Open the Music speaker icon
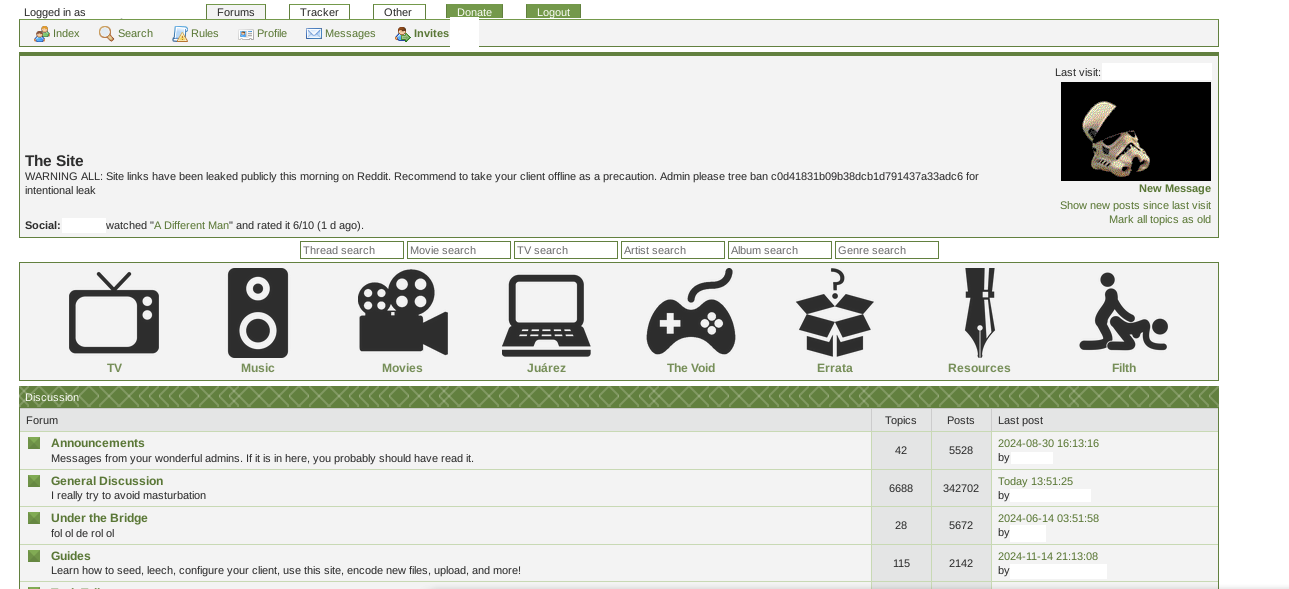The image size is (1289, 589). (x=258, y=312)
